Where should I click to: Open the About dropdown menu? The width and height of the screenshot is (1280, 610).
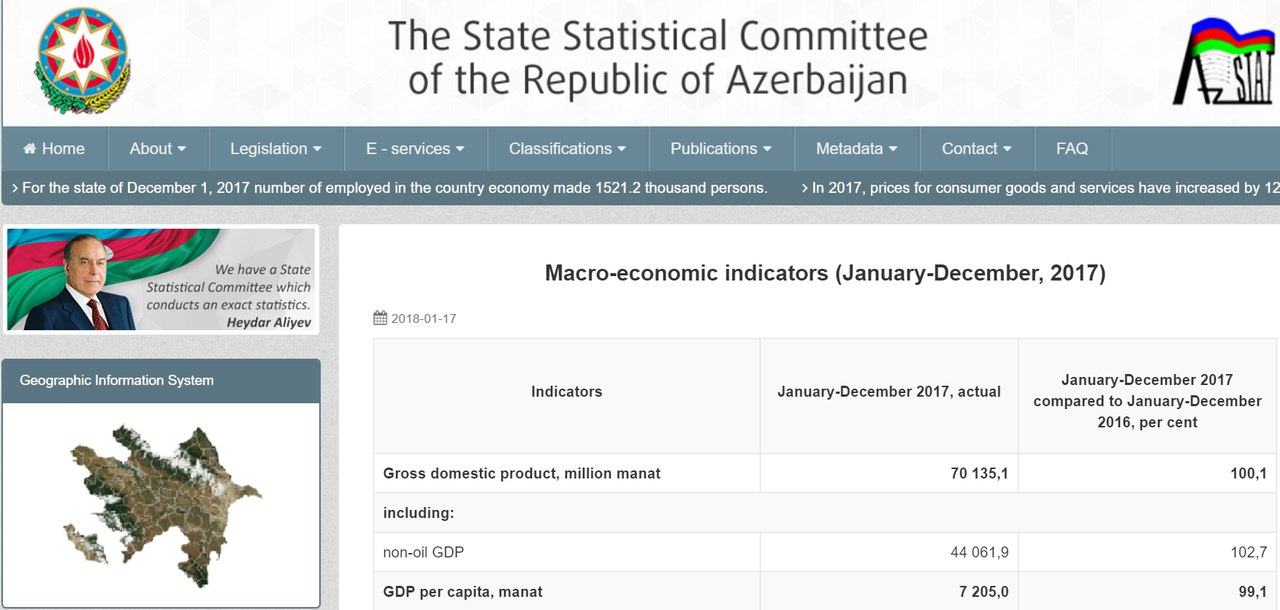click(x=158, y=149)
